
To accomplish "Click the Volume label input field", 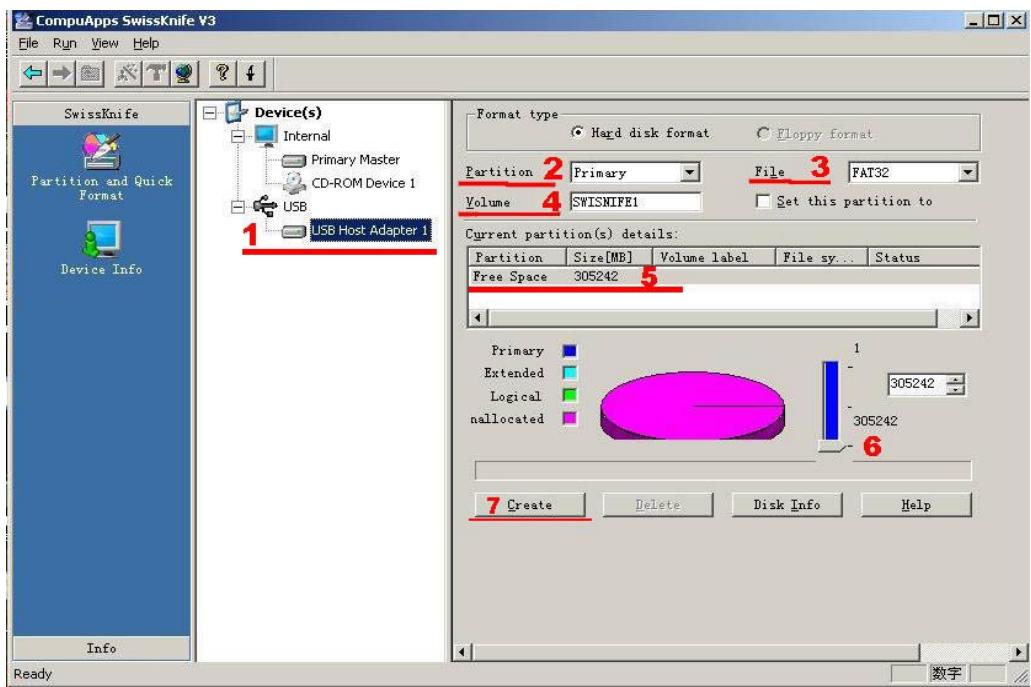I will point(635,202).
